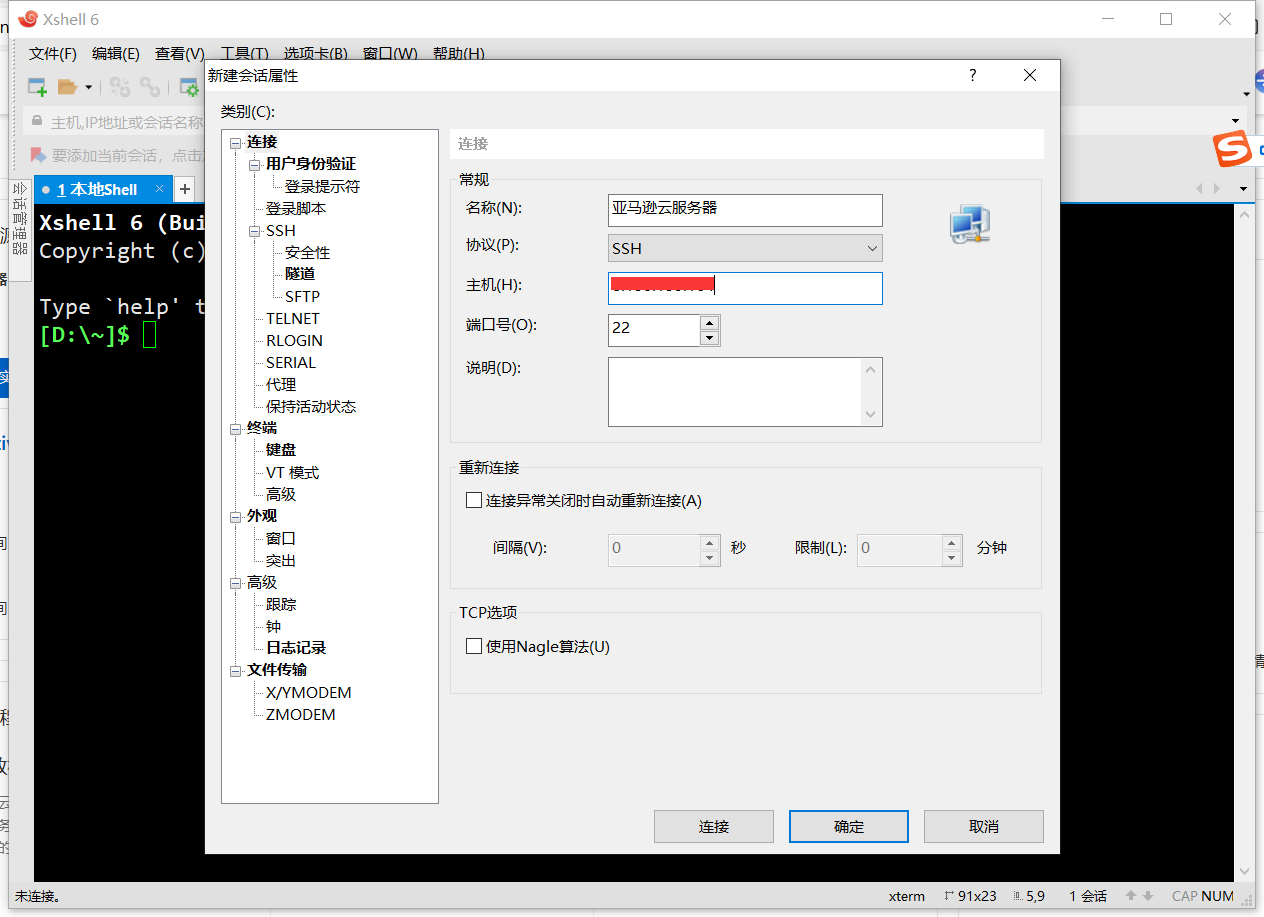
Task: Click the lock icon in address bar
Action: [x=38, y=122]
